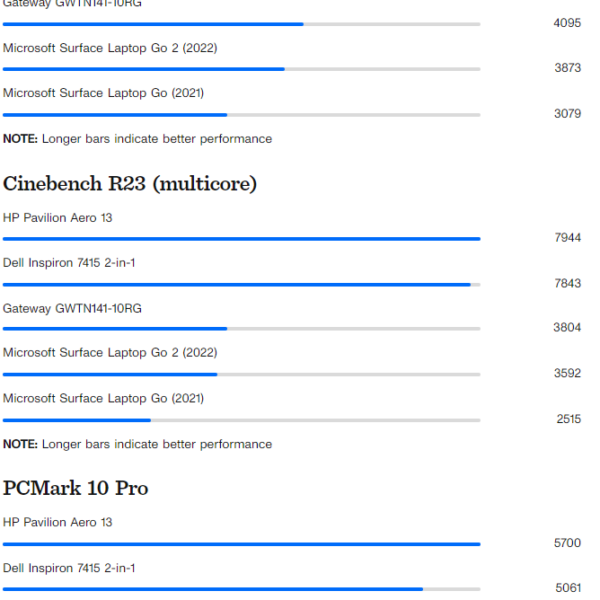Viewport: 600px width, 600px height.
Task: Click the 2515 score value
Action: pos(568,420)
